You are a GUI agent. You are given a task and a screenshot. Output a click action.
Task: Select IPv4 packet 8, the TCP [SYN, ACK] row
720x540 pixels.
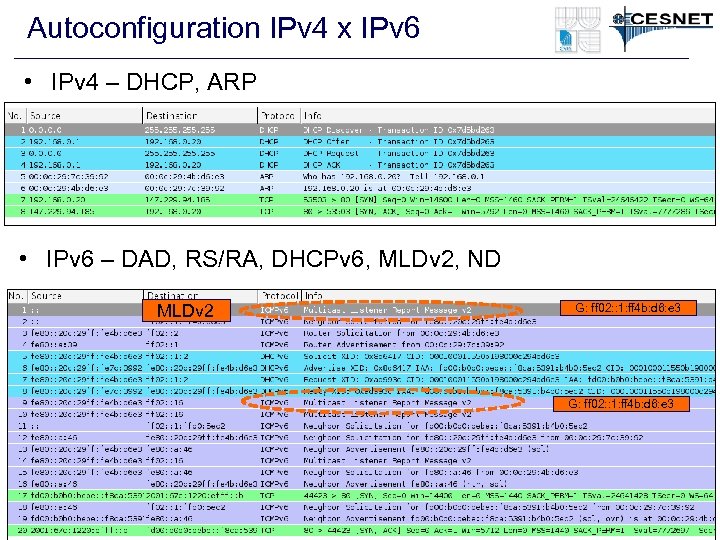coord(360,211)
